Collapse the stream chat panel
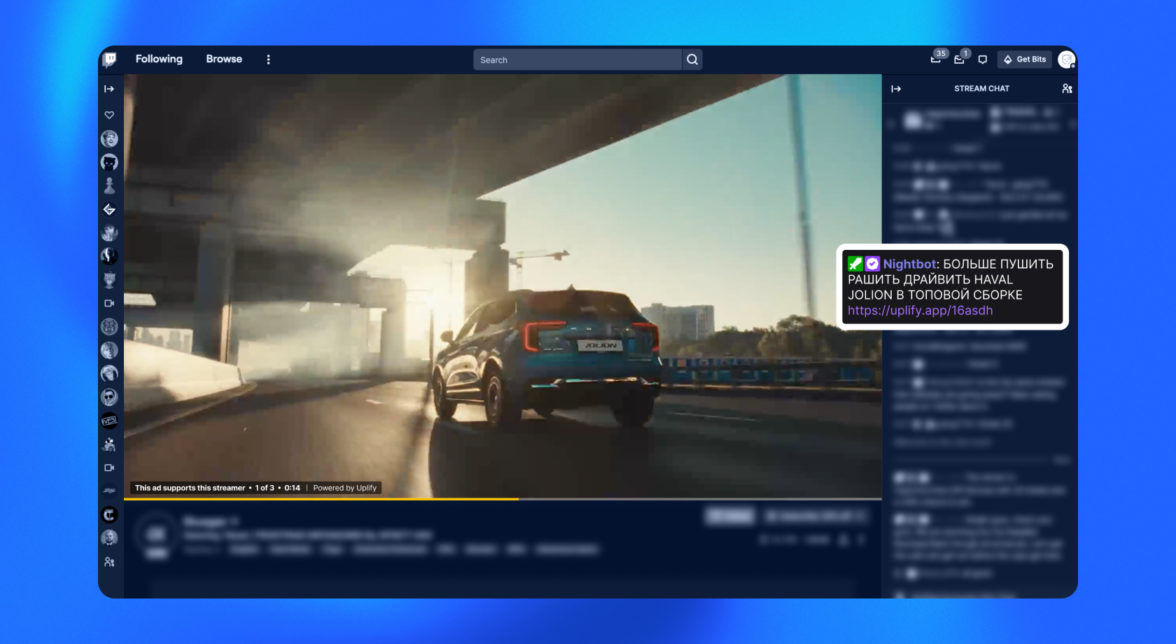1176x644 pixels. pos(896,89)
